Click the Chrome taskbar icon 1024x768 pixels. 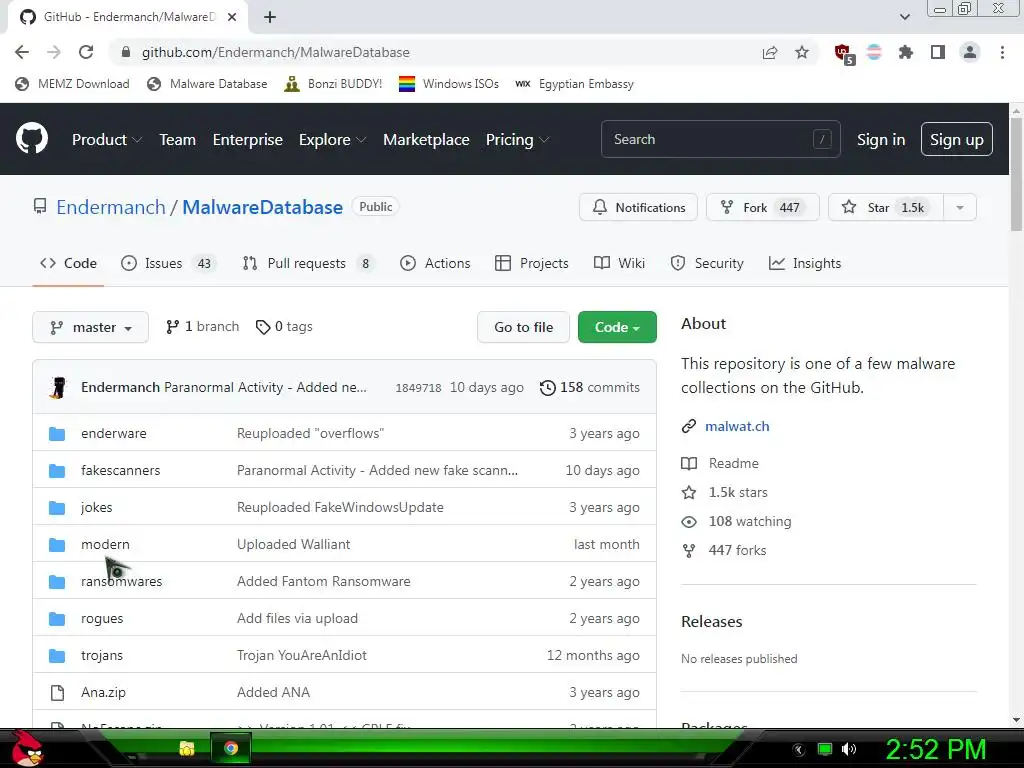(x=231, y=748)
